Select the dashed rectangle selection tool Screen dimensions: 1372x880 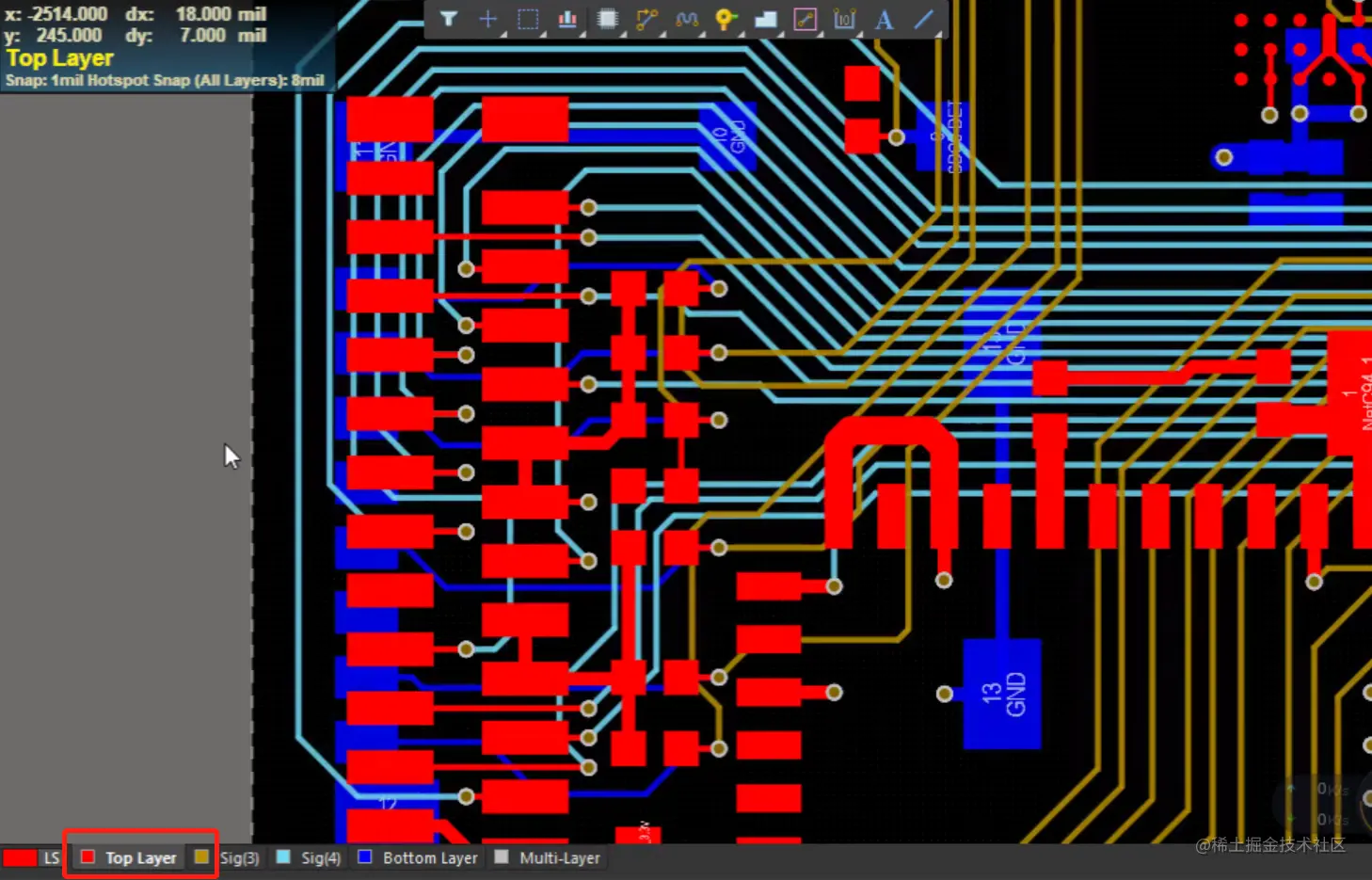pos(528,19)
